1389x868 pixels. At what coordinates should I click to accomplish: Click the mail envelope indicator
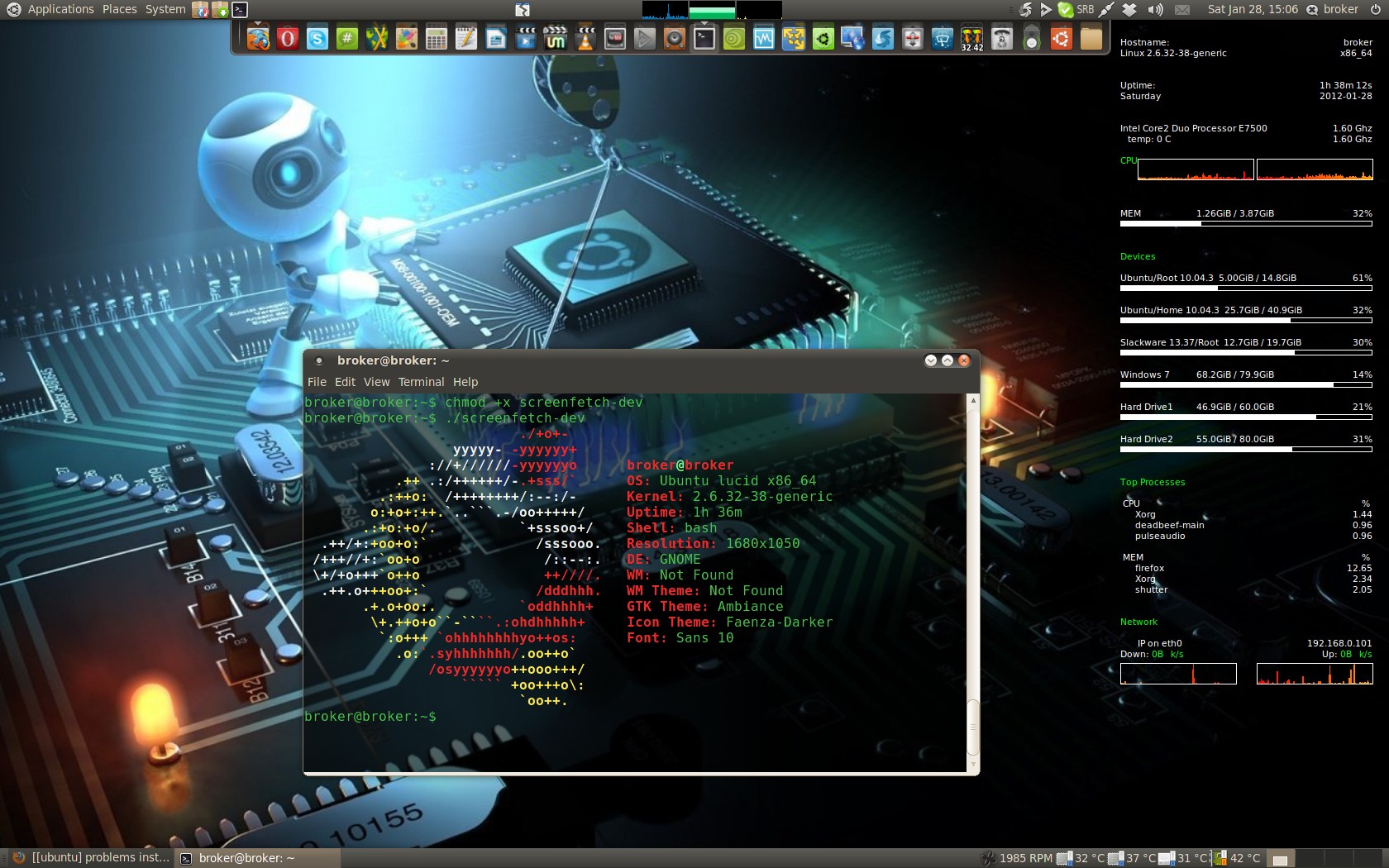(x=1182, y=9)
